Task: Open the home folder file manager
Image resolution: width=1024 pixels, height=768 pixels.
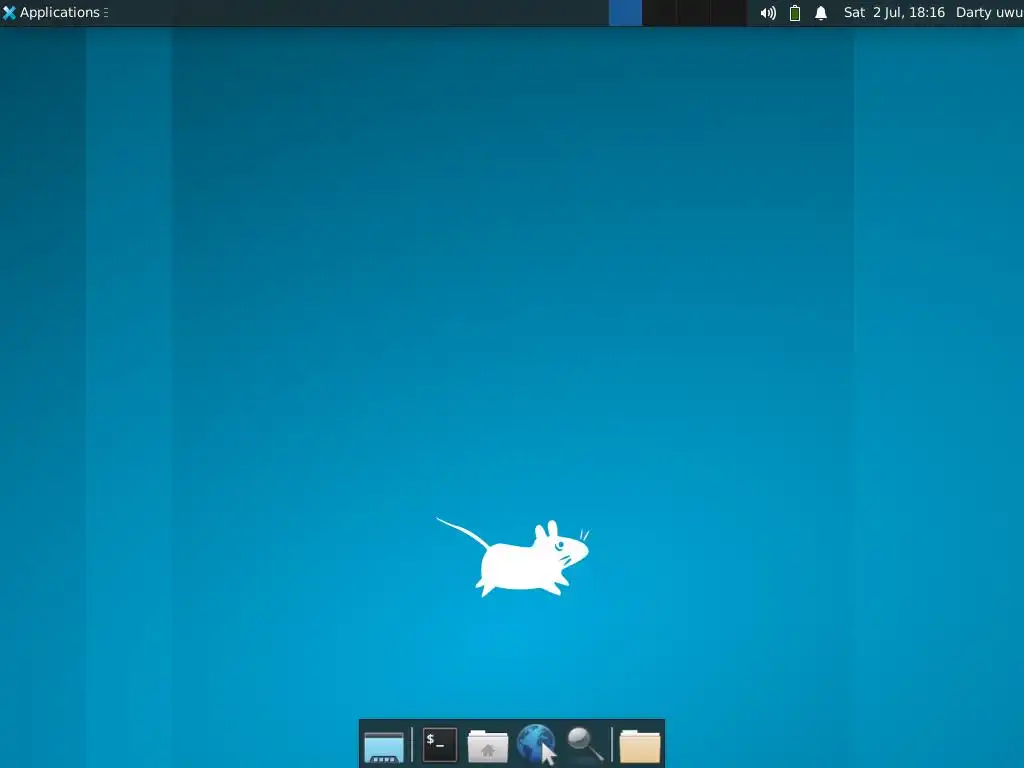Action: pyautogui.click(x=488, y=745)
